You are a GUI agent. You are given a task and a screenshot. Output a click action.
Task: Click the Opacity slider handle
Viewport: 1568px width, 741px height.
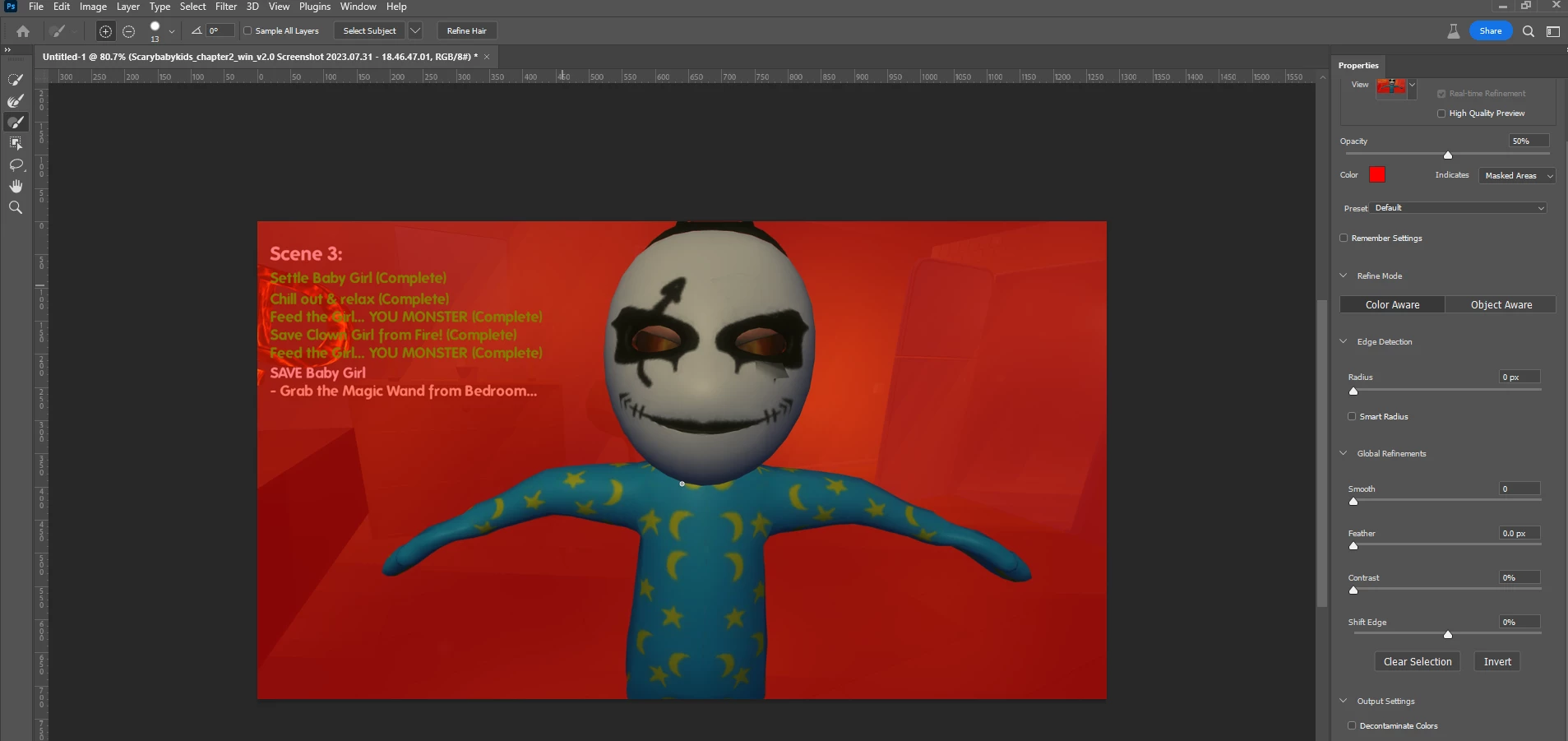(x=1448, y=155)
